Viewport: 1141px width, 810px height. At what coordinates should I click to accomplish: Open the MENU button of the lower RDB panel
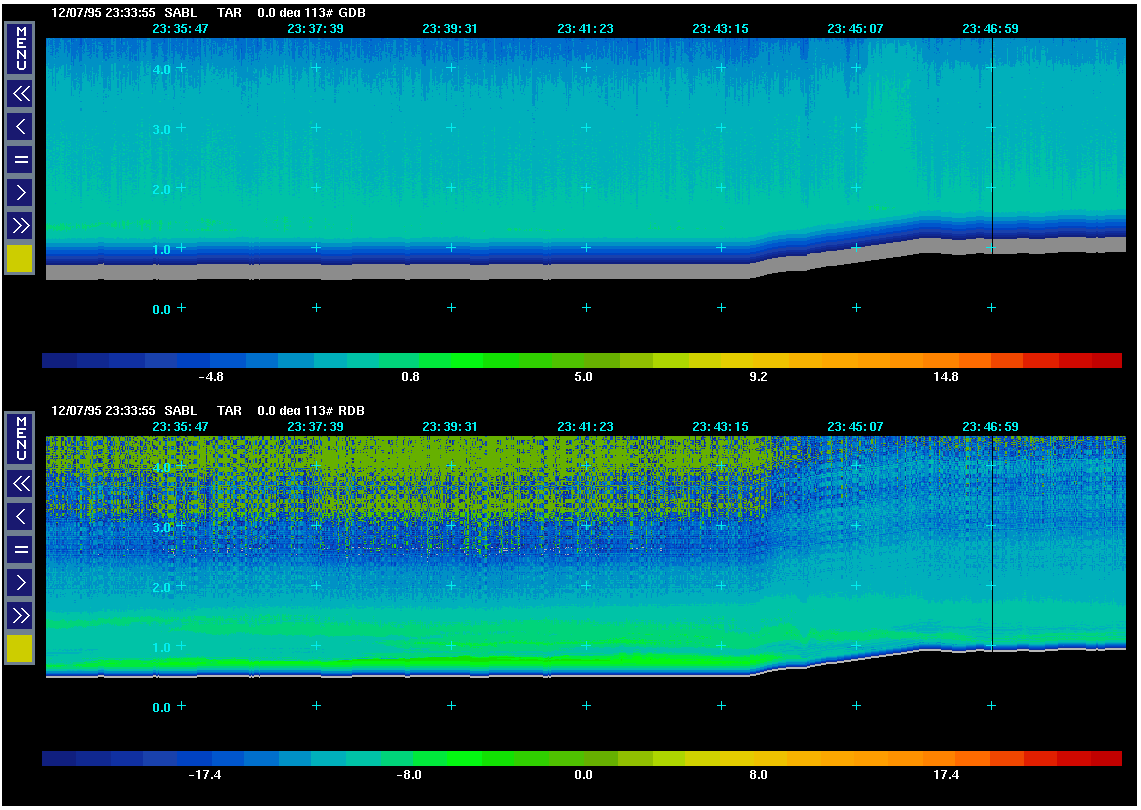[x=20, y=440]
